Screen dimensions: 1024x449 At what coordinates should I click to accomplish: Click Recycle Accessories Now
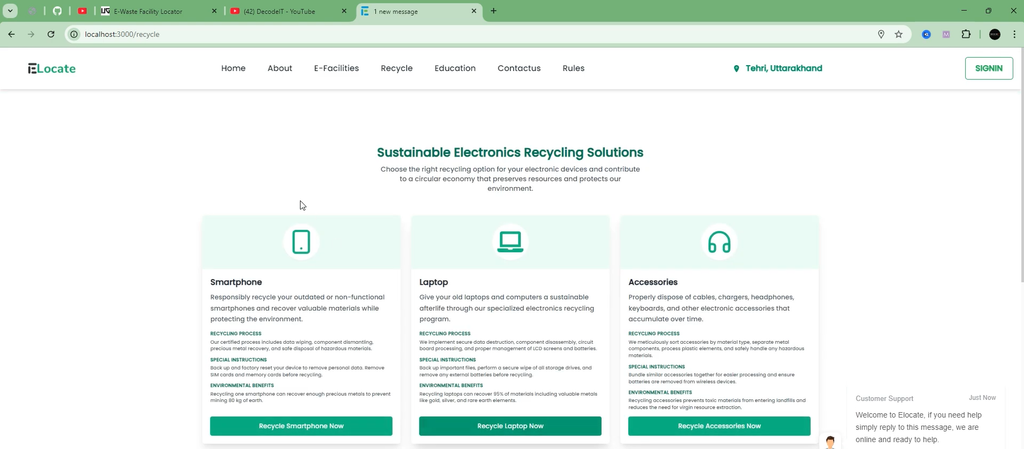click(x=719, y=426)
